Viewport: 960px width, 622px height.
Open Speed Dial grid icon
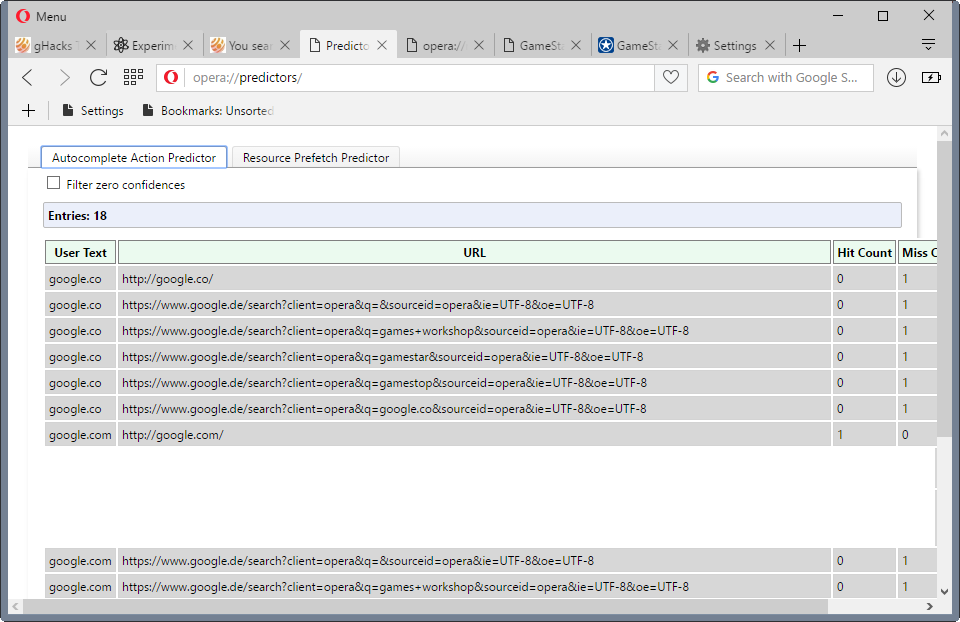click(x=133, y=77)
